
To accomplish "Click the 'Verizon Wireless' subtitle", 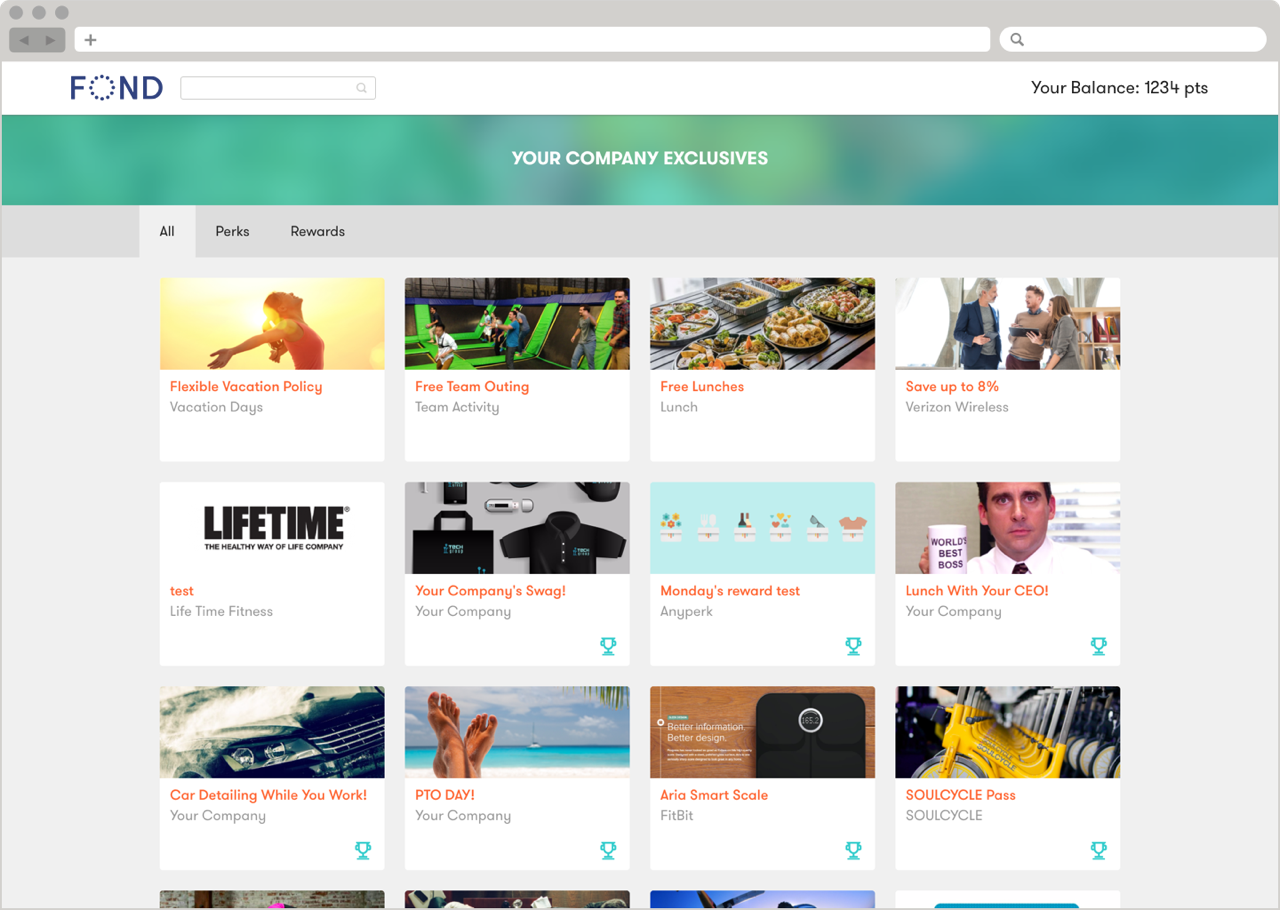I will point(957,407).
